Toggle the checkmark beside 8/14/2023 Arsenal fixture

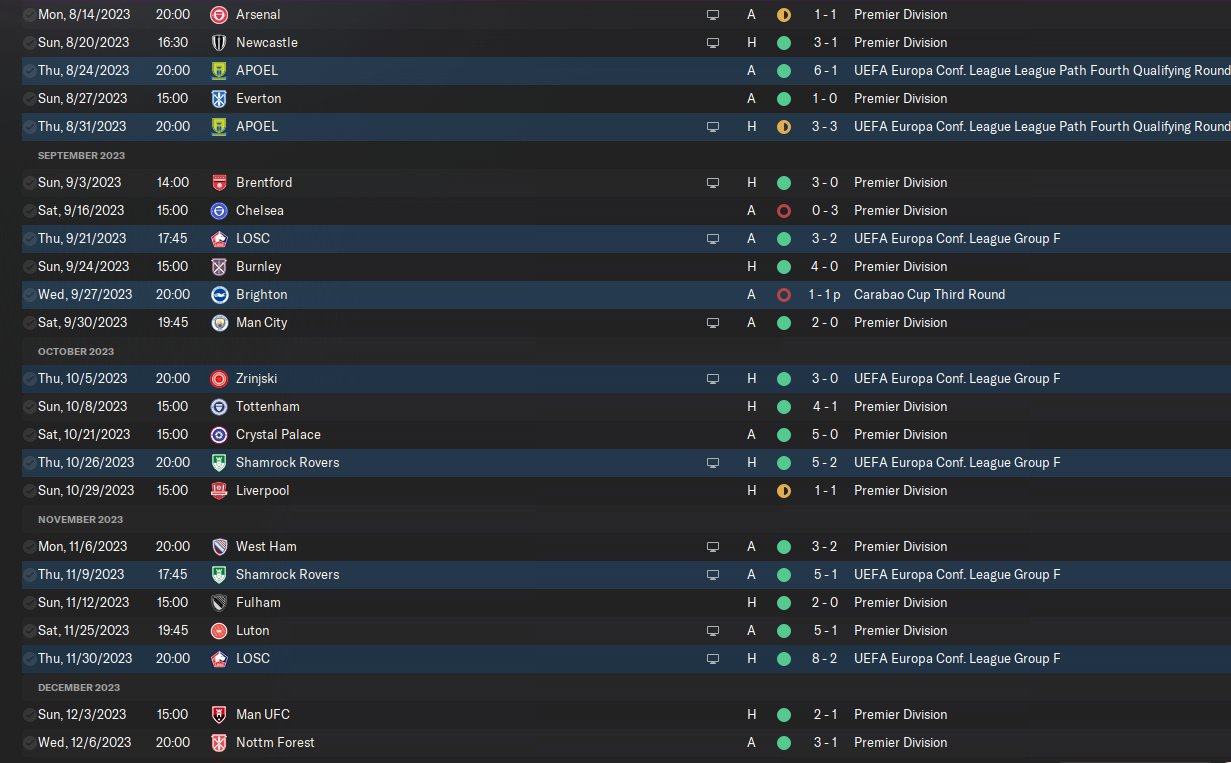[27, 15]
